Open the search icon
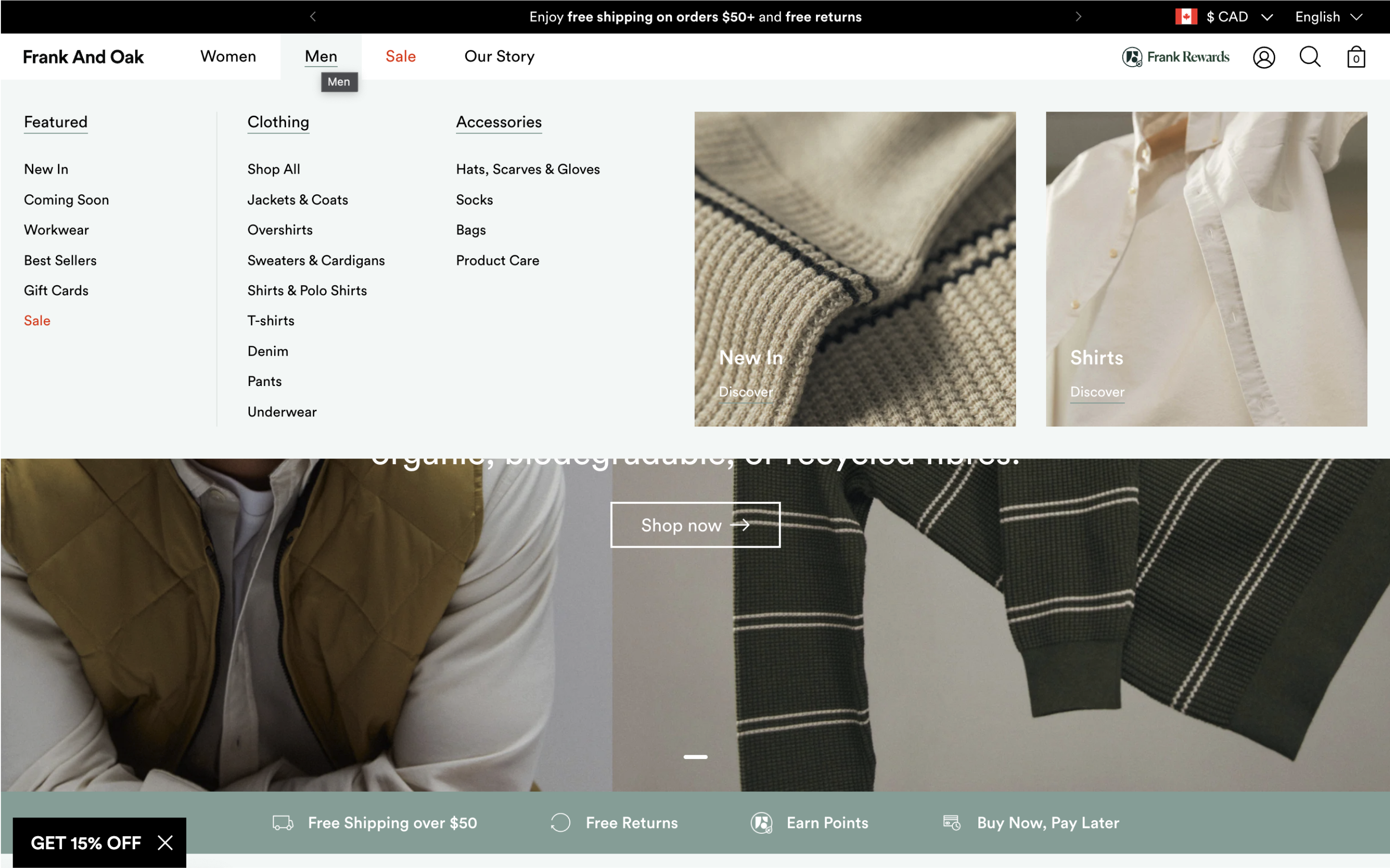The width and height of the screenshot is (1390, 868). tap(1310, 57)
